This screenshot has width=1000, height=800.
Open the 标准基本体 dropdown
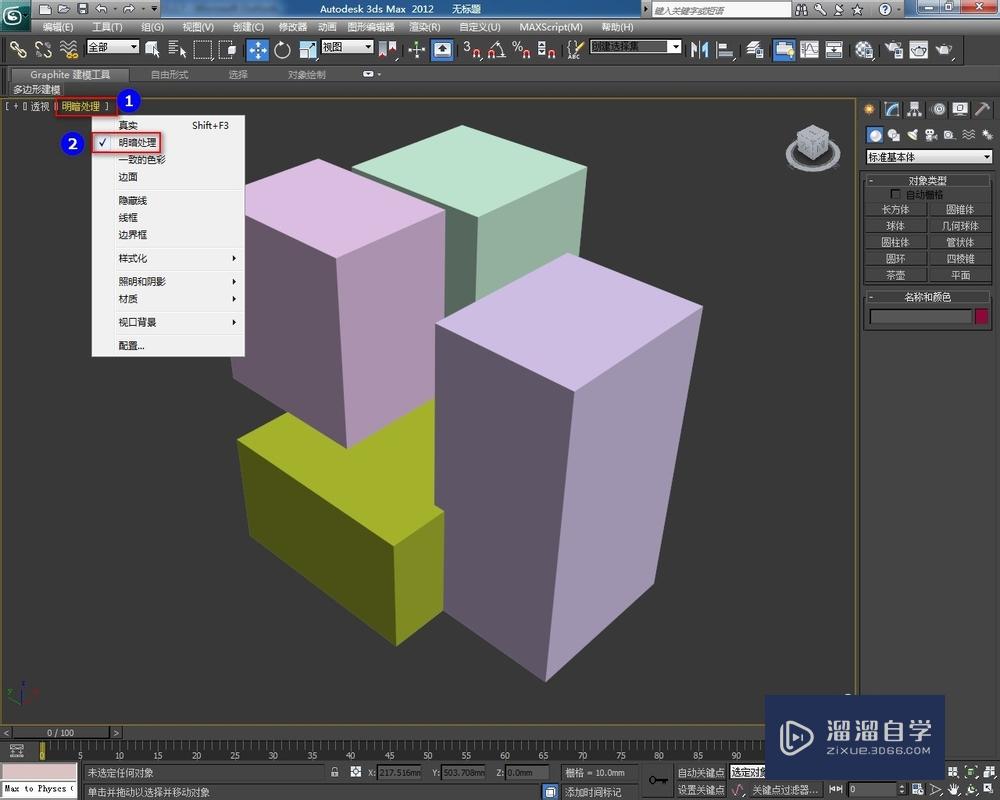929,157
